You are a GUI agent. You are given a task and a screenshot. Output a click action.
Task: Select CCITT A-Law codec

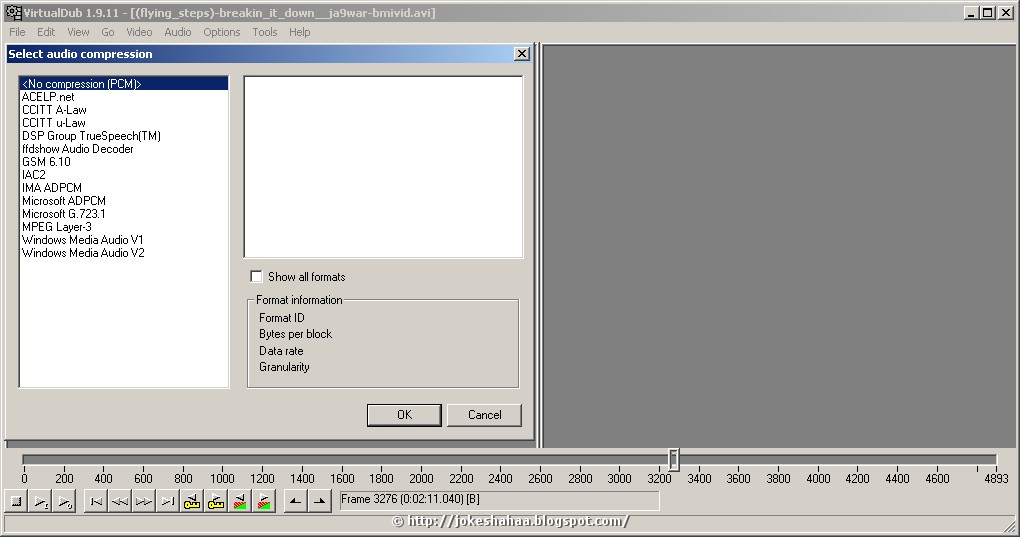click(x=124, y=110)
